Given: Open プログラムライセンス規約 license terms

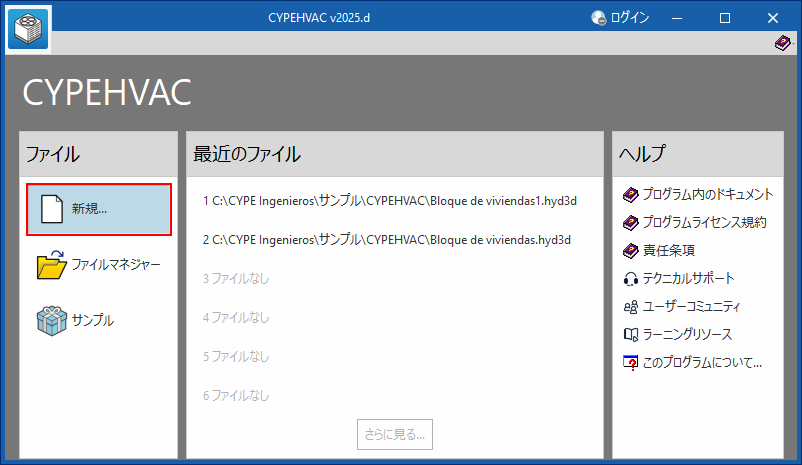Looking at the screenshot, I should [x=704, y=223].
